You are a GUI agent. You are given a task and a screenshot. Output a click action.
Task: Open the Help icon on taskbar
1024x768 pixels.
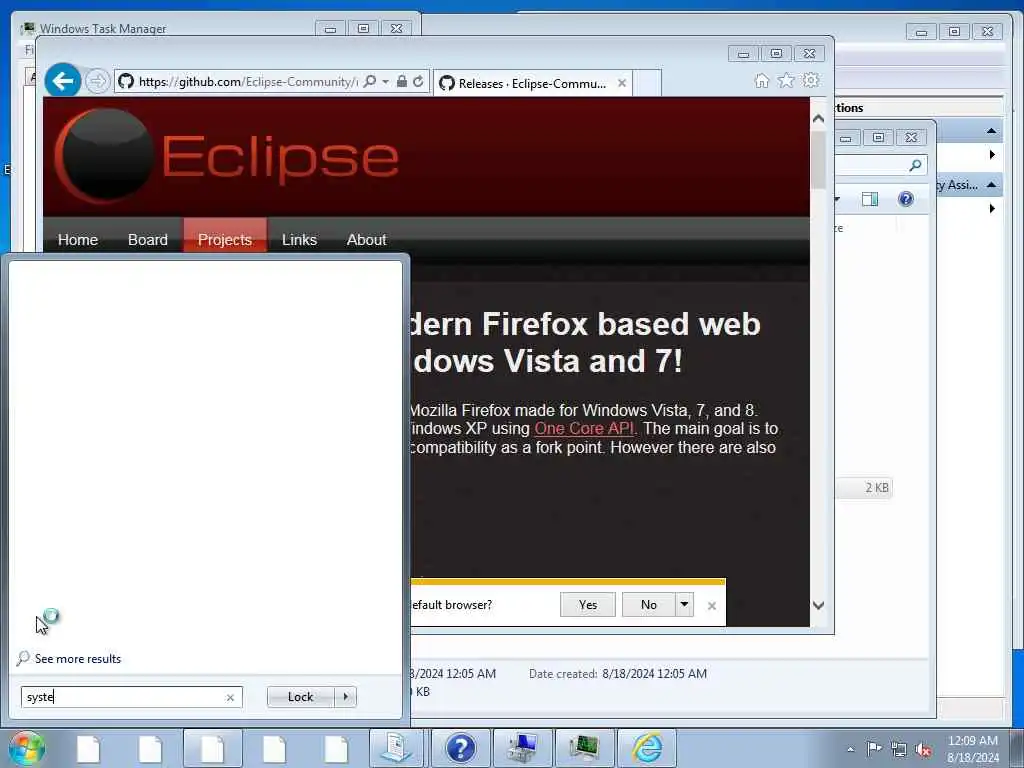pyautogui.click(x=460, y=748)
